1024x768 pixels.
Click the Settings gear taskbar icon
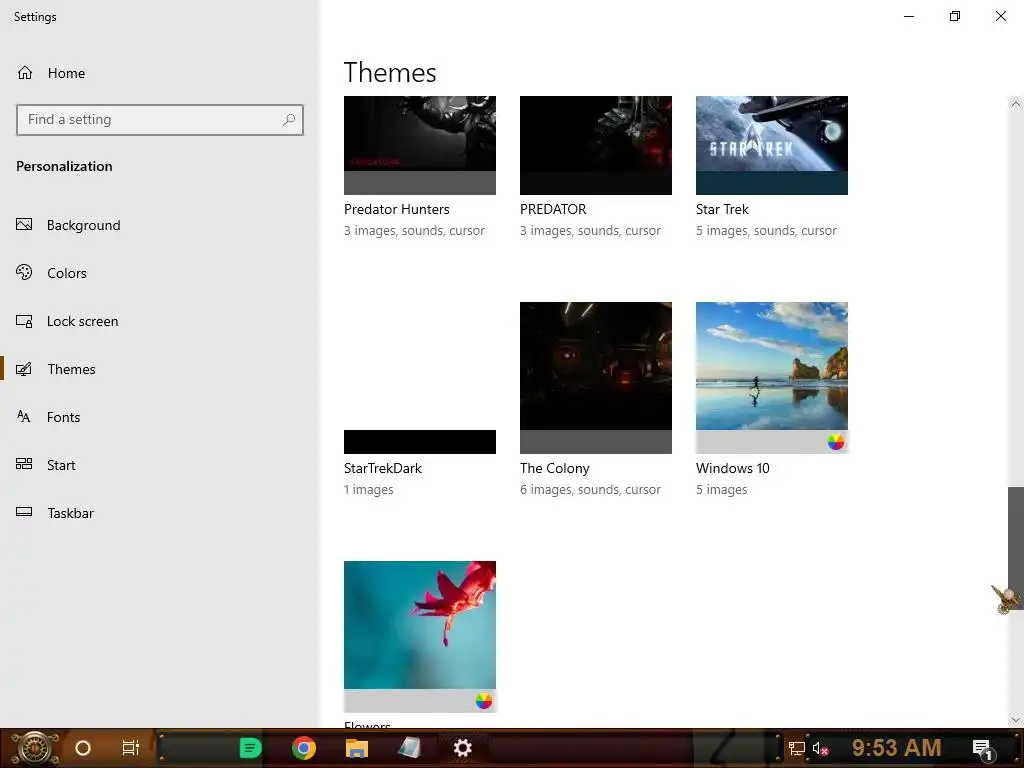pyautogui.click(x=462, y=748)
